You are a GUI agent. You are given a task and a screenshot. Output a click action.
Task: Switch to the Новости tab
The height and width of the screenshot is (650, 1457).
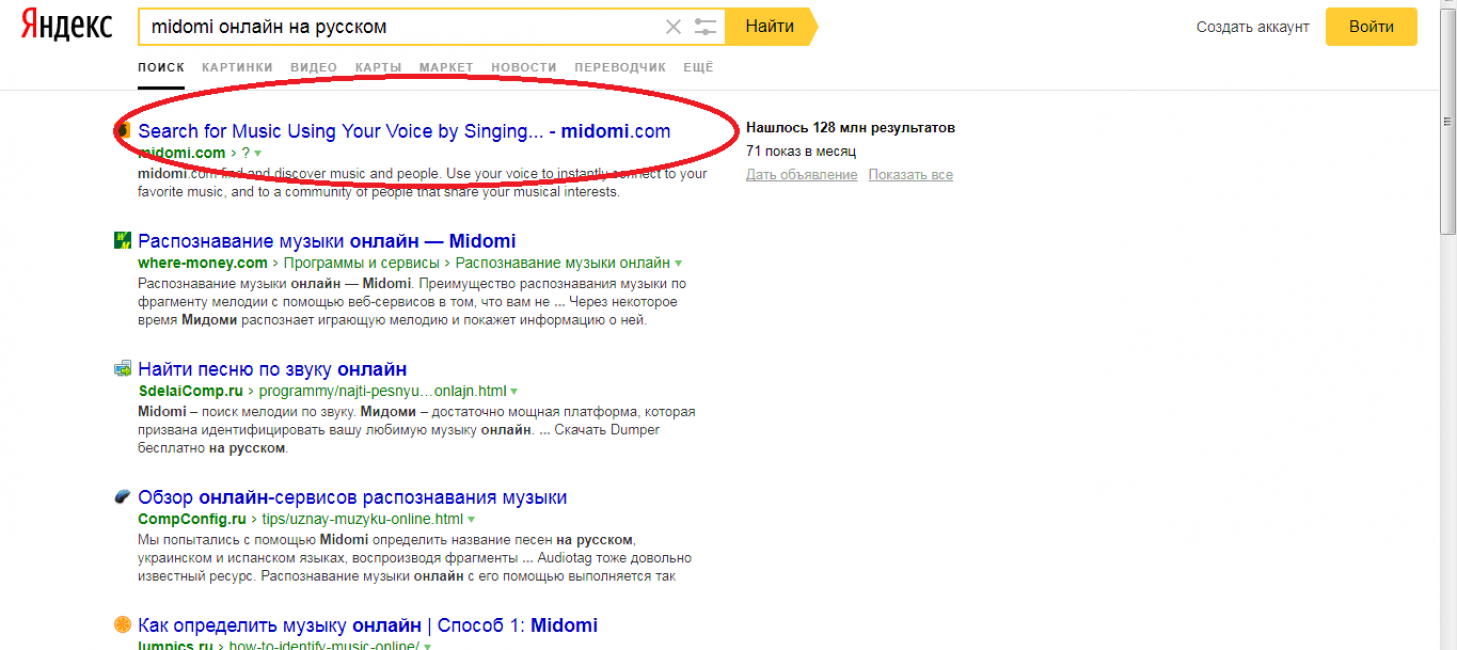[x=524, y=68]
